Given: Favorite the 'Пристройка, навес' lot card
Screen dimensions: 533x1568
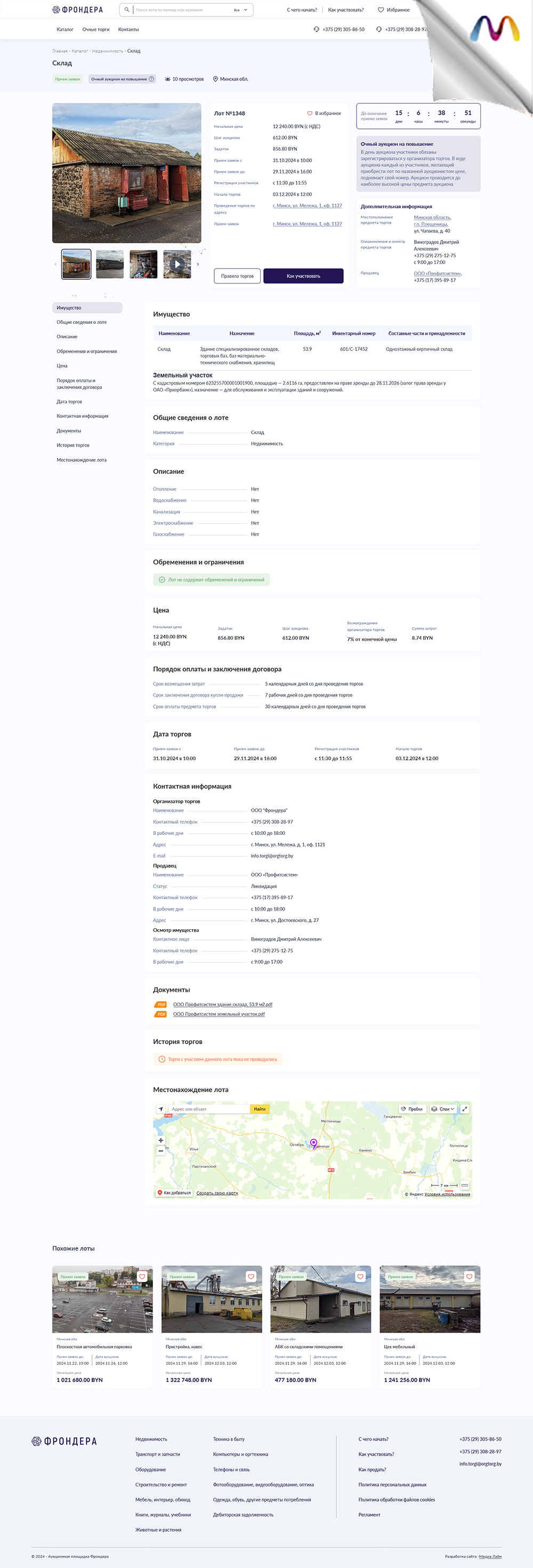Looking at the screenshot, I should point(251,1277).
